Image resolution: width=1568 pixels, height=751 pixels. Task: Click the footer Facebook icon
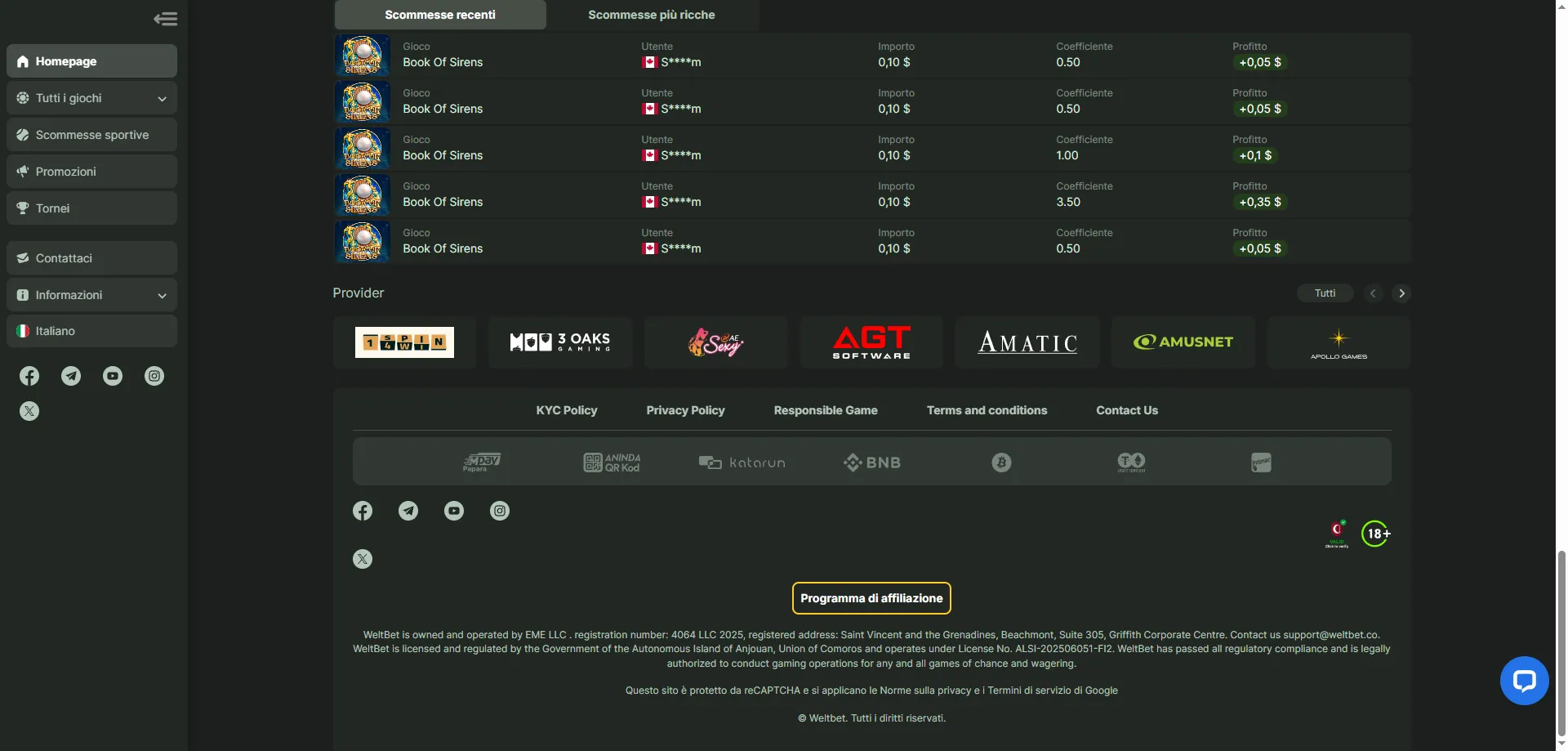pyautogui.click(x=363, y=511)
